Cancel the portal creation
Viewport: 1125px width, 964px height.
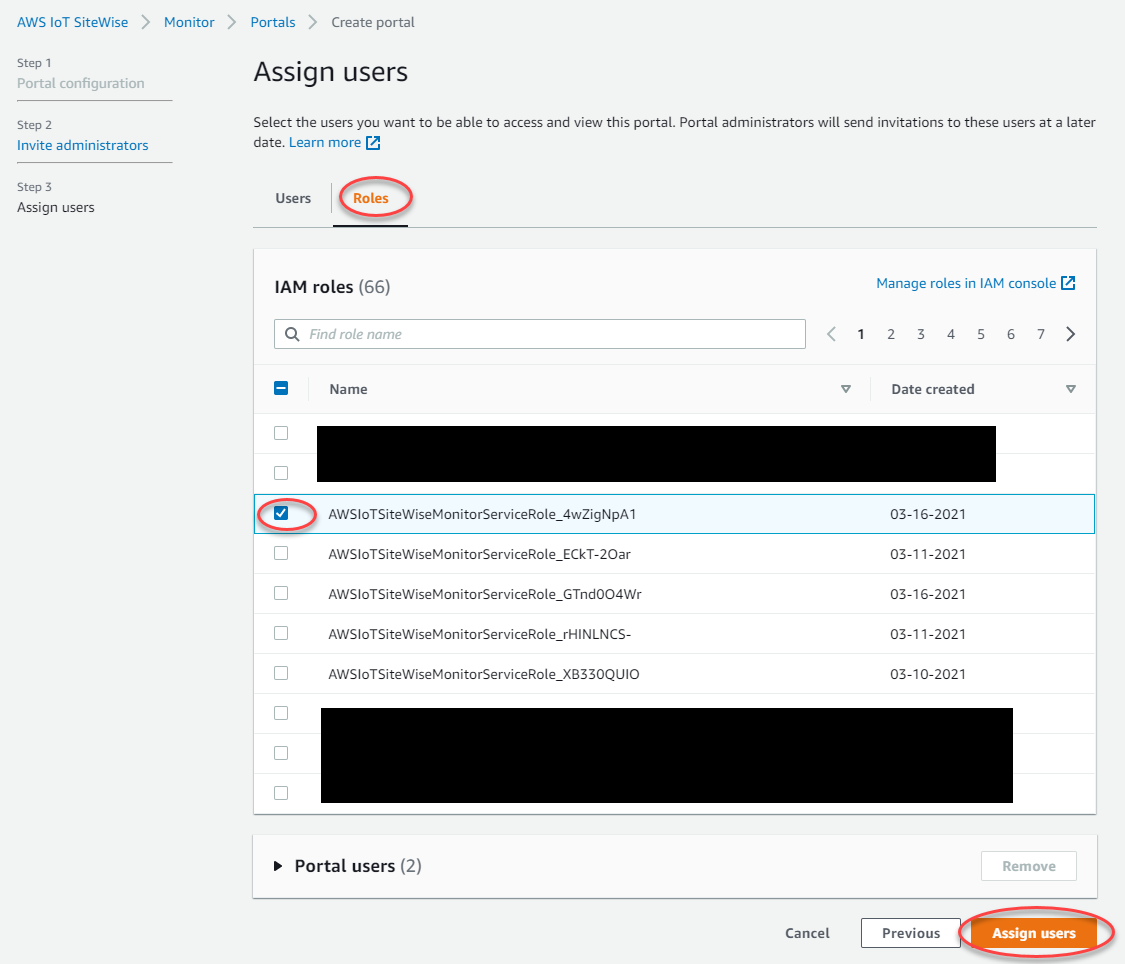point(807,932)
